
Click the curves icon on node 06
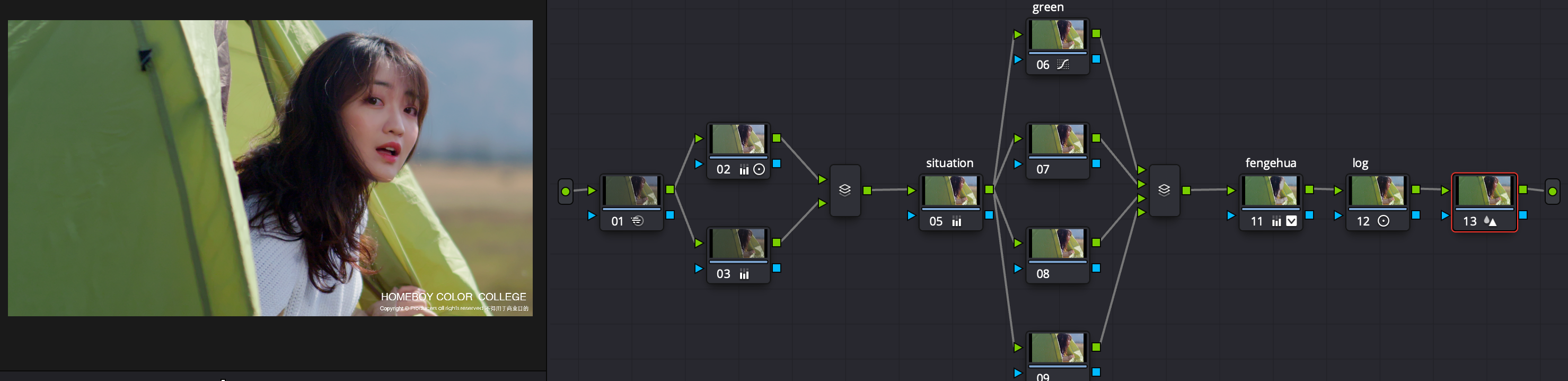tap(1062, 65)
